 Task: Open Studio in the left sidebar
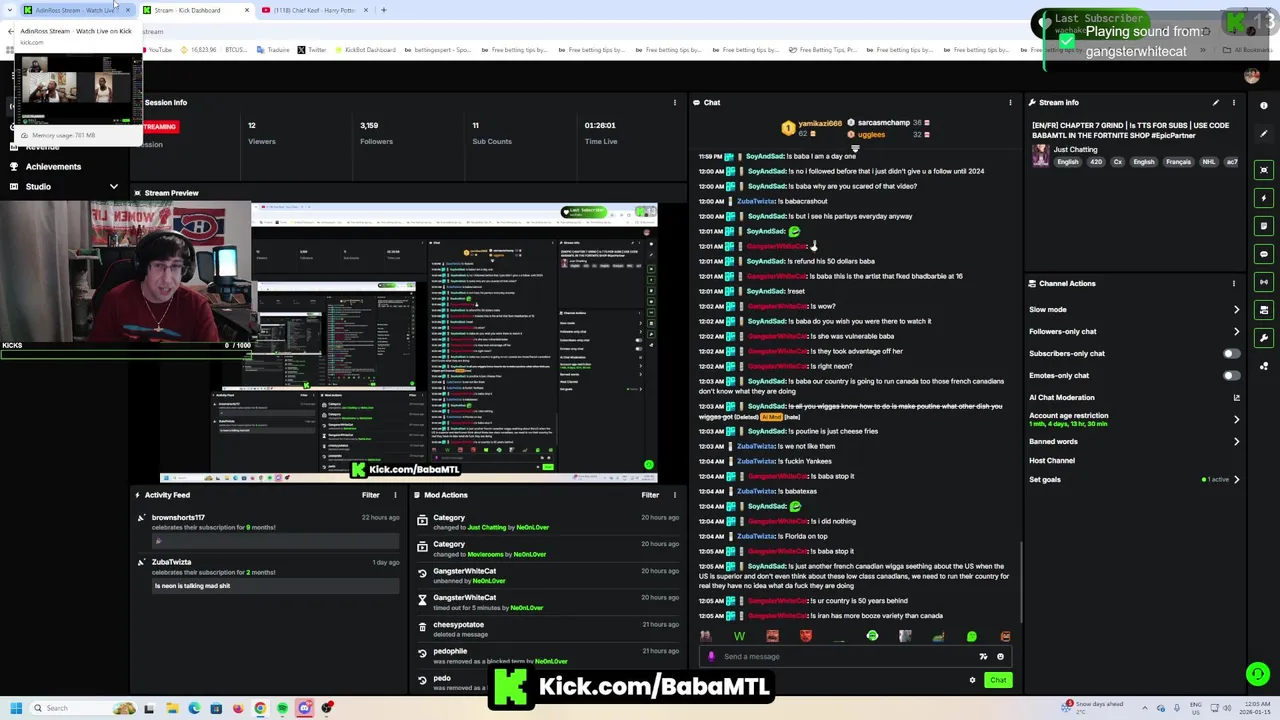coord(38,187)
